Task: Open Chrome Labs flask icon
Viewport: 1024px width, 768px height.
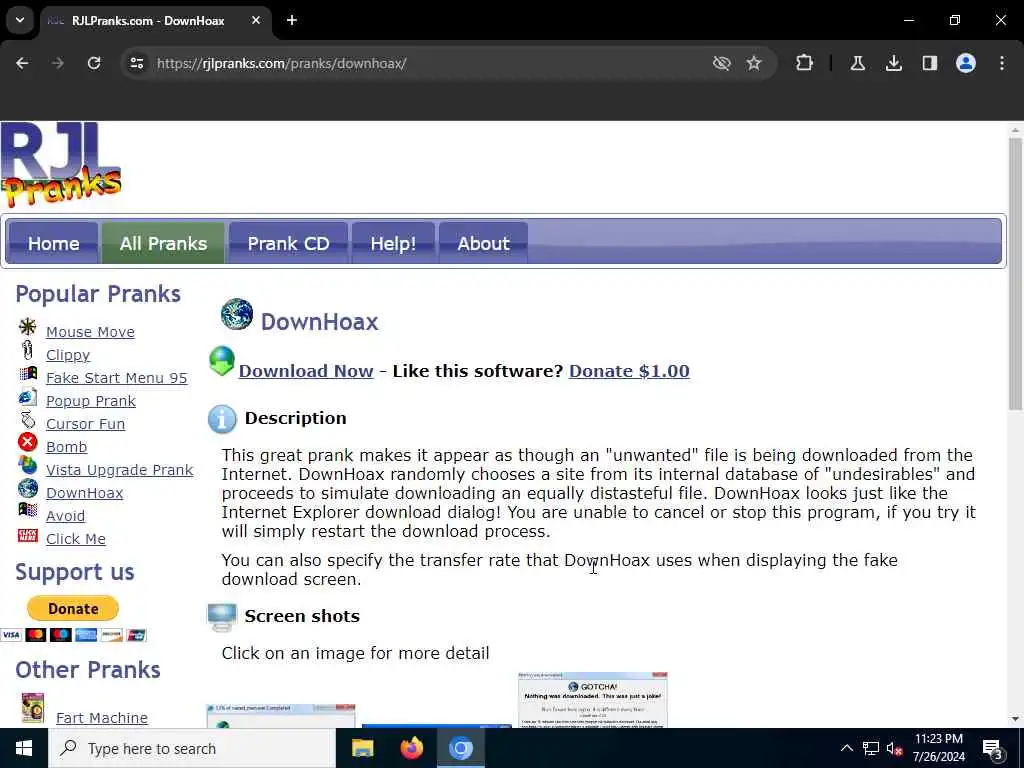Action: [857, 63]
